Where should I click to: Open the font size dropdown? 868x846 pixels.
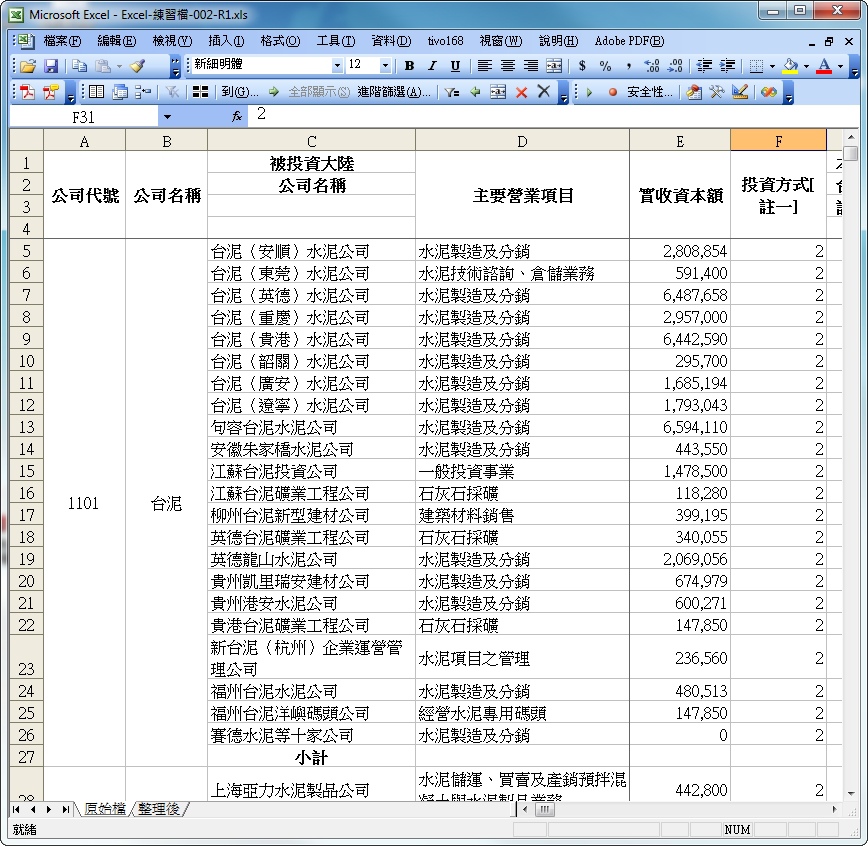(x=385, y=65)
